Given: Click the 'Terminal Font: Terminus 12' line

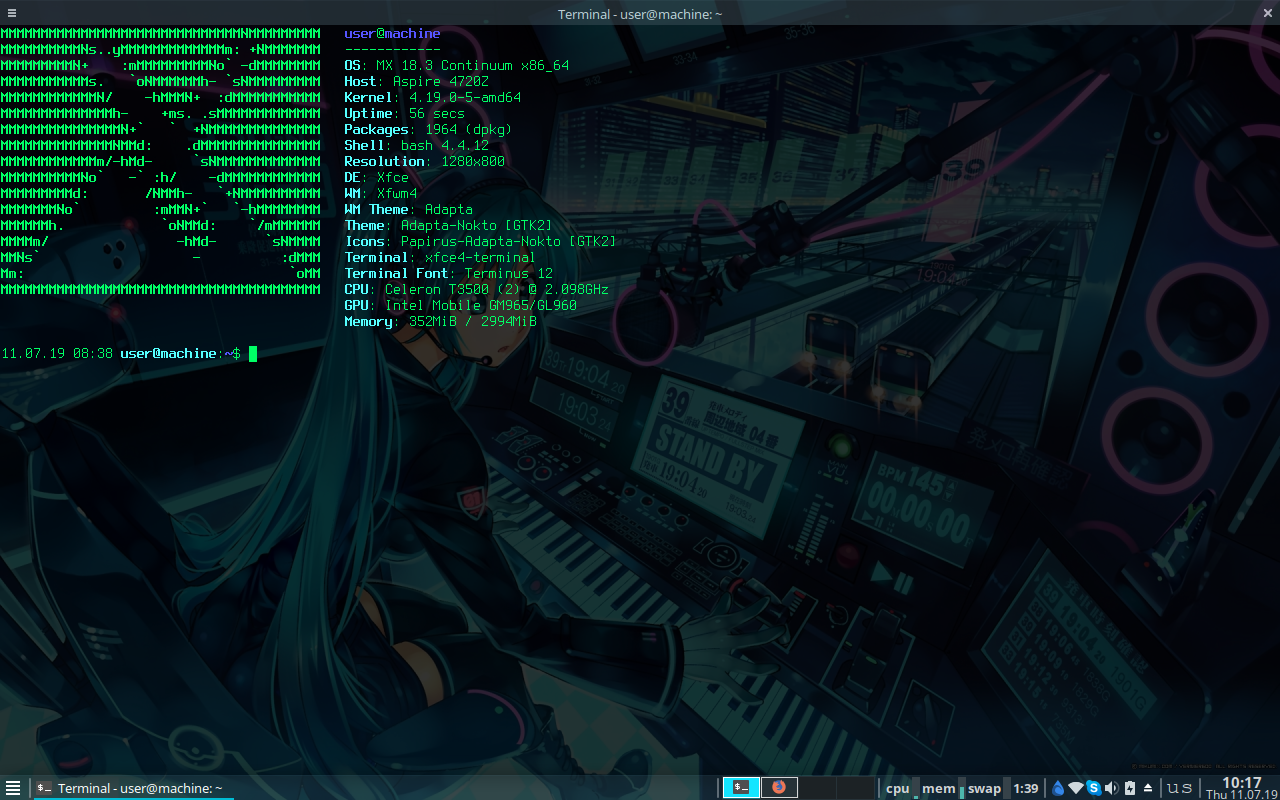Looking at the screenshot, I should point(448,273).
